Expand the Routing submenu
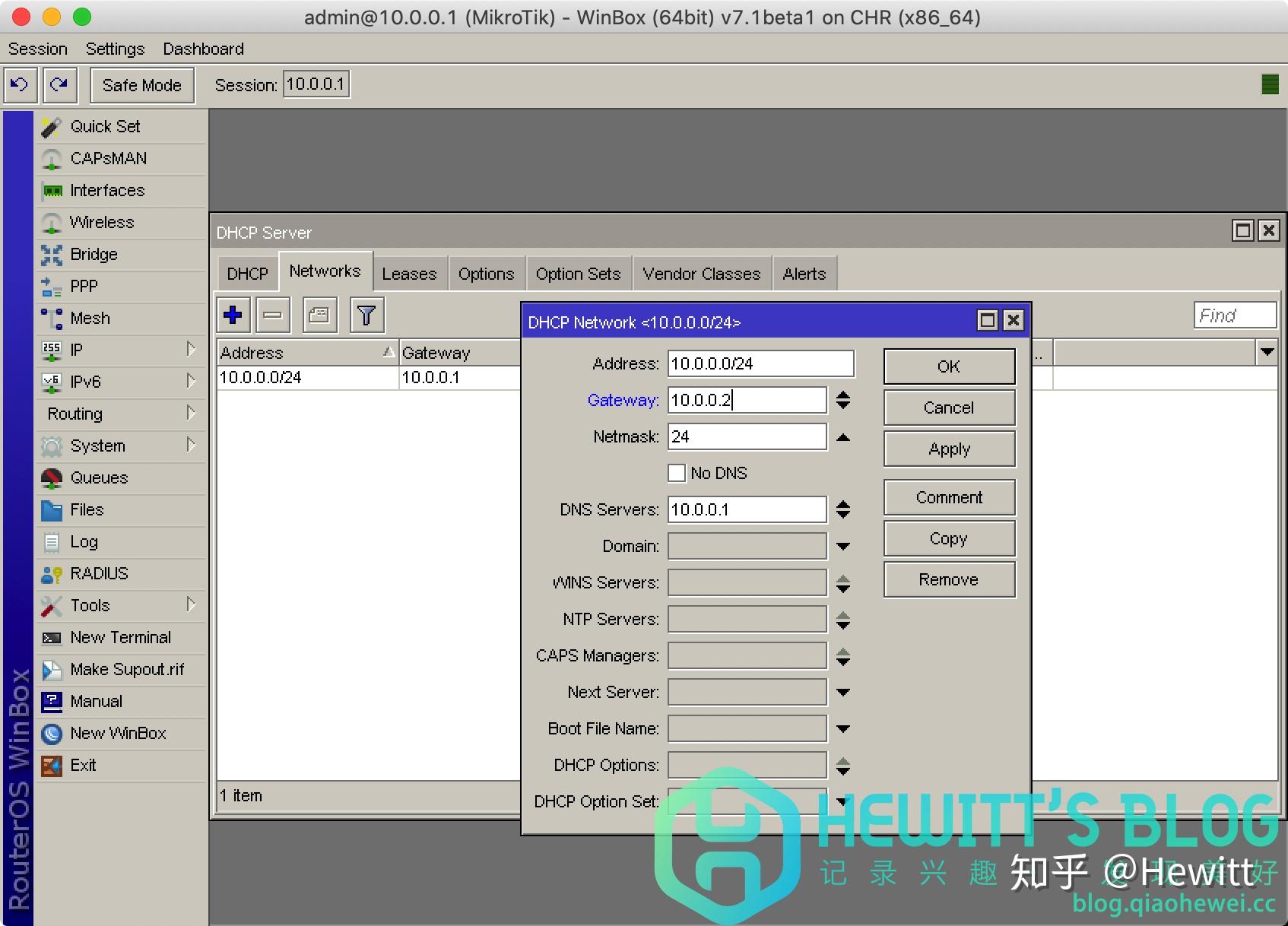This screenshot has width=1288, height=926. 75,414
